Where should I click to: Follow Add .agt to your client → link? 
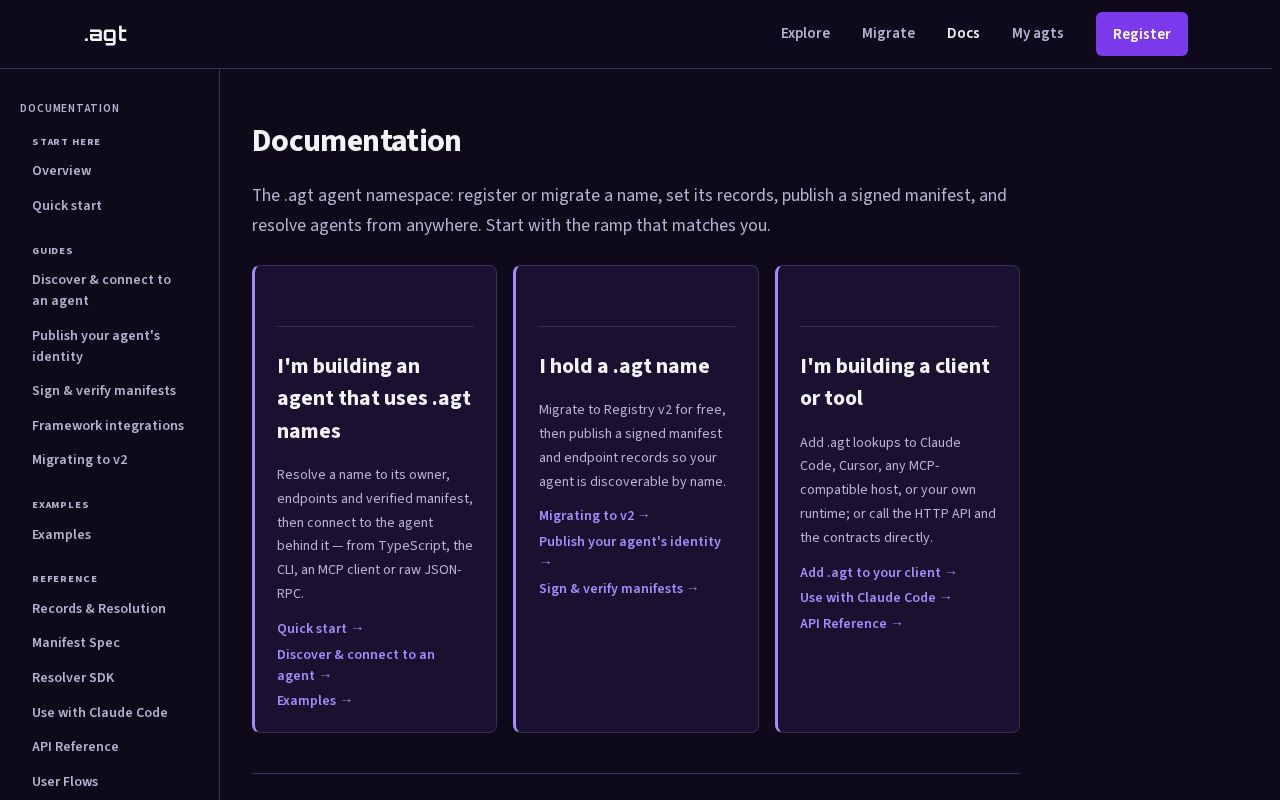[x=878, y=573]
